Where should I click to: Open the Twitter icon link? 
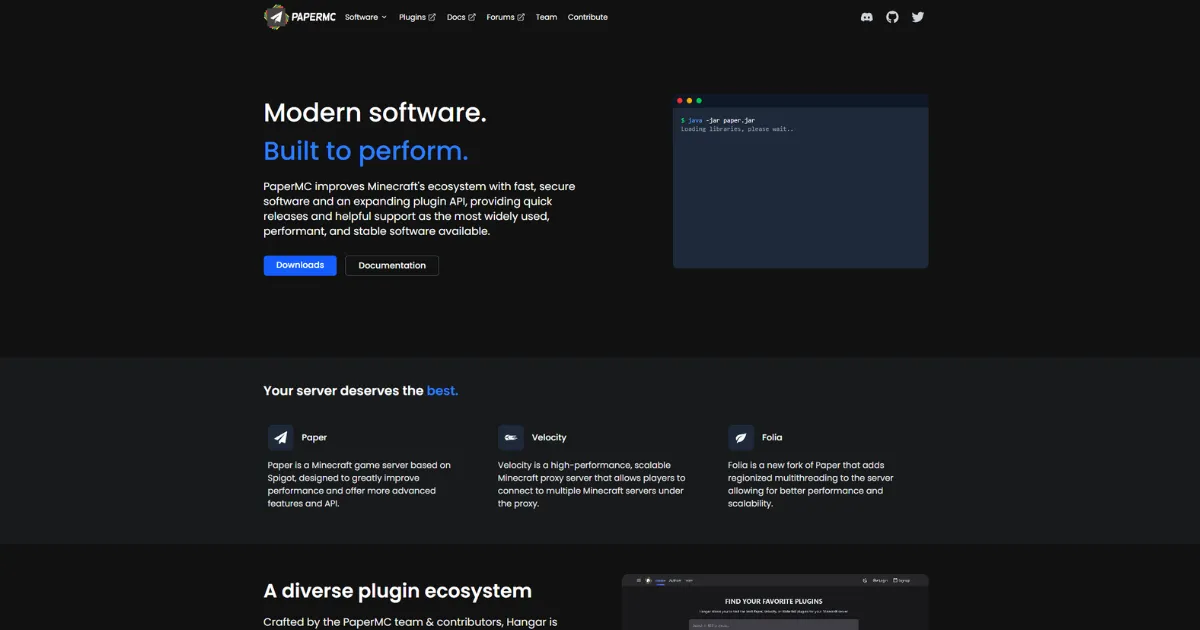[918, 17]
